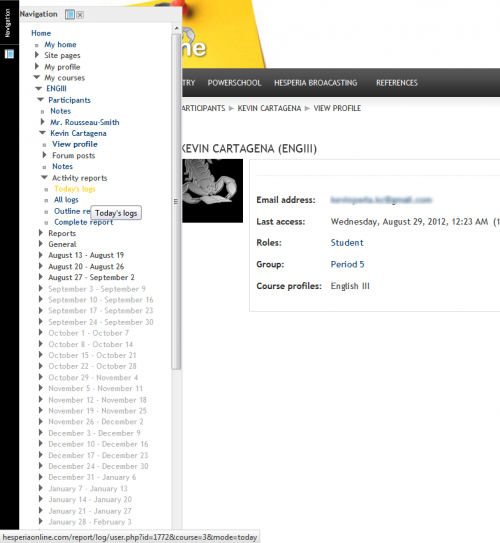Open the Outline report link
The width and height of the screenshot is (500, 543).
click(x=72, y=211)
